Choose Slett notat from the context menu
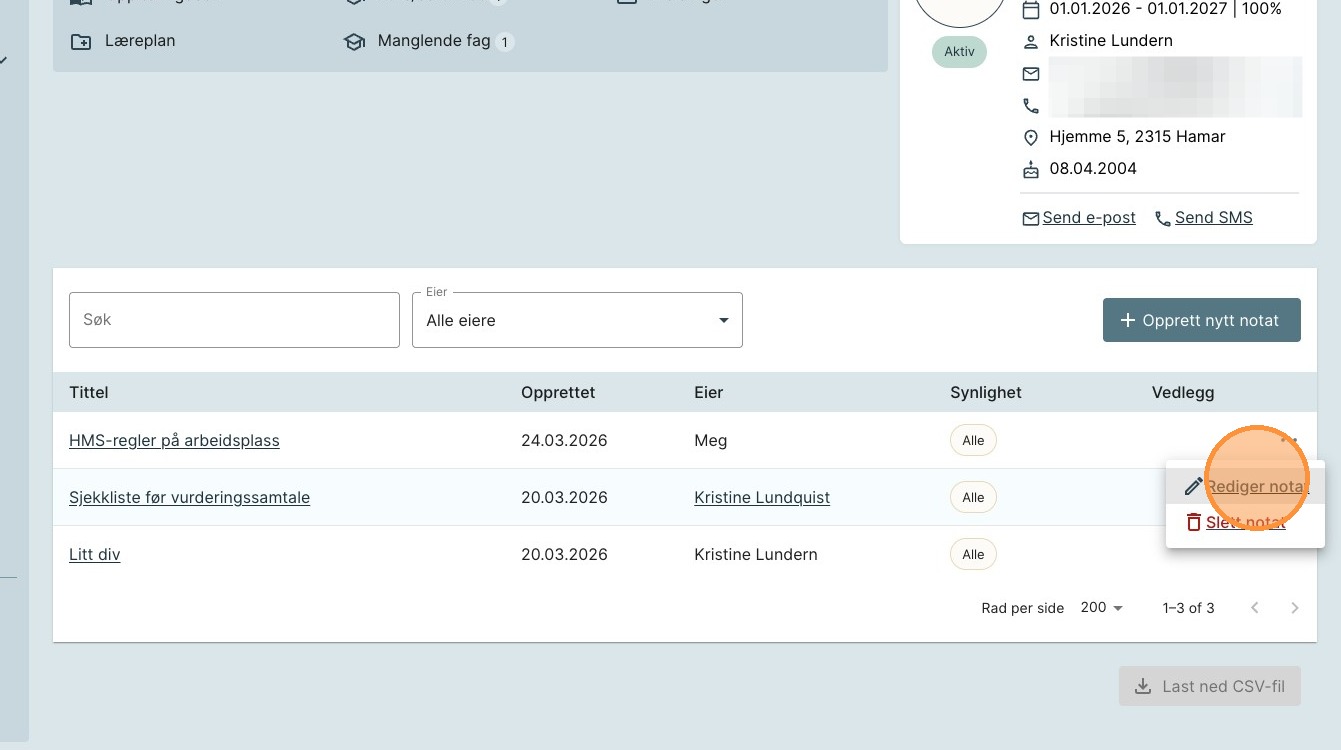Image resolution: width=1341 pixels, height=750 pixels. point(1245,522)
